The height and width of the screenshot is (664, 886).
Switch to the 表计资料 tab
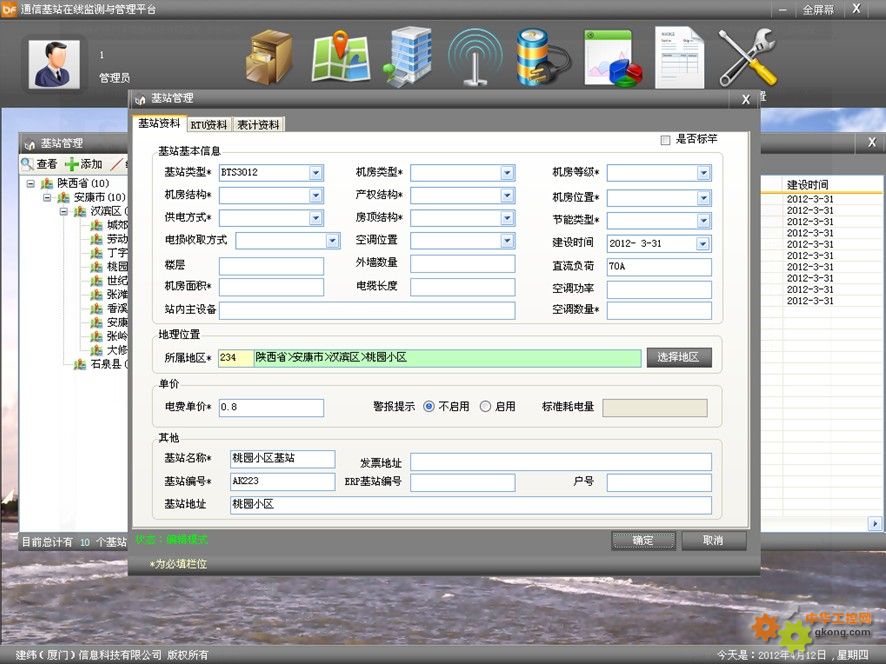click(x=259, y=125)
